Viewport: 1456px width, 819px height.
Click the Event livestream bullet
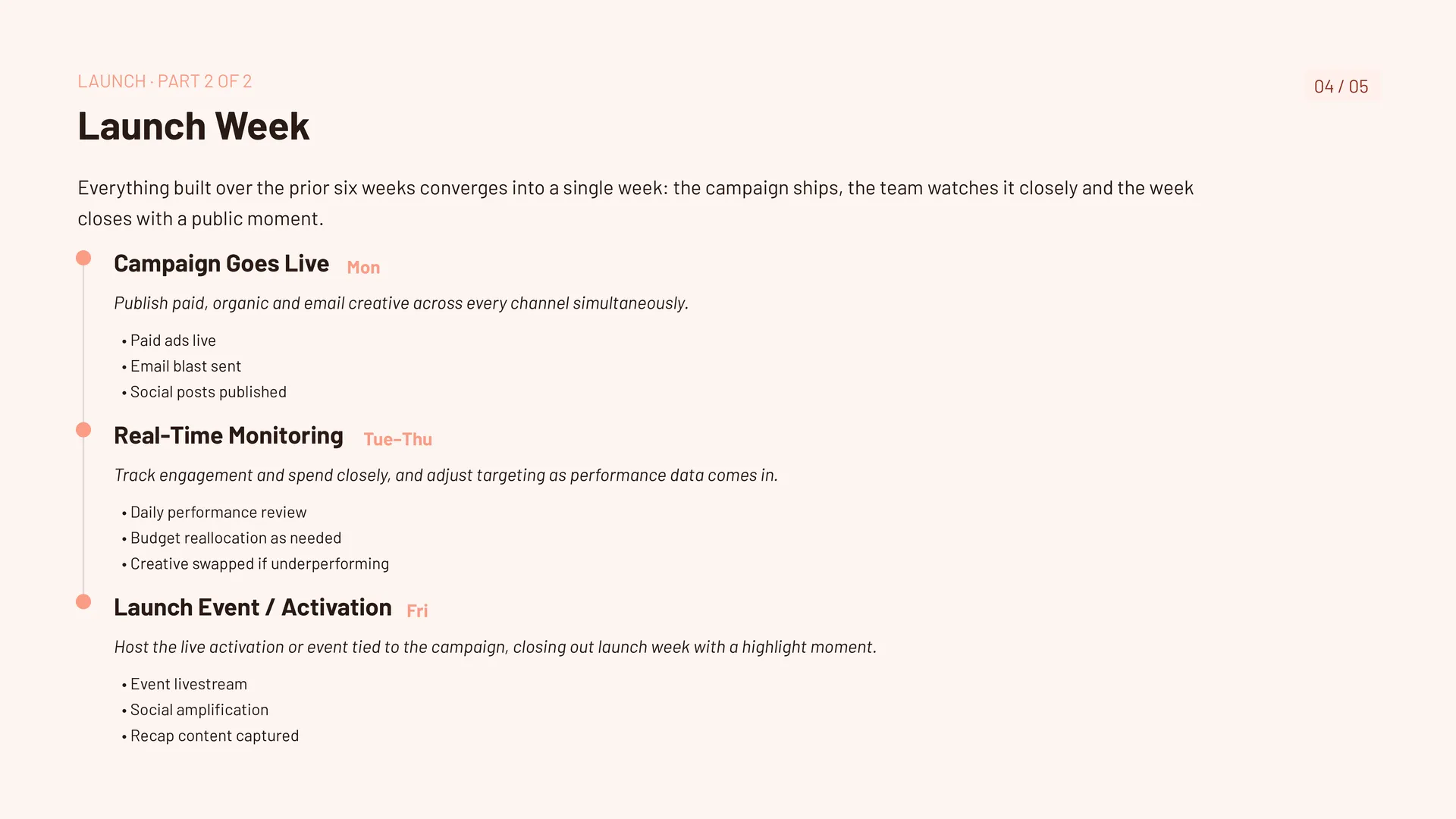pos(184,685)
